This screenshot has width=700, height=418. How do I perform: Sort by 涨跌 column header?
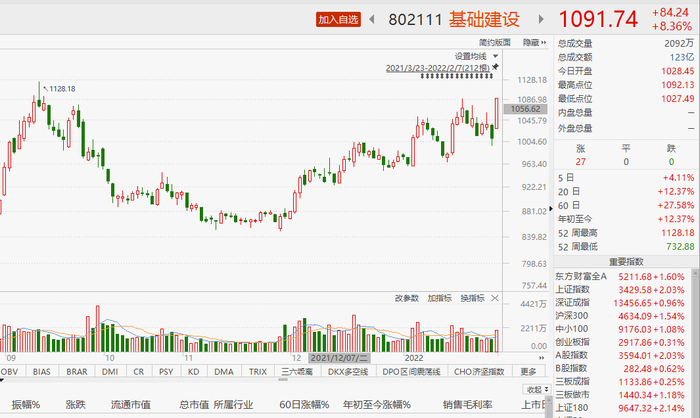(75, 405)
